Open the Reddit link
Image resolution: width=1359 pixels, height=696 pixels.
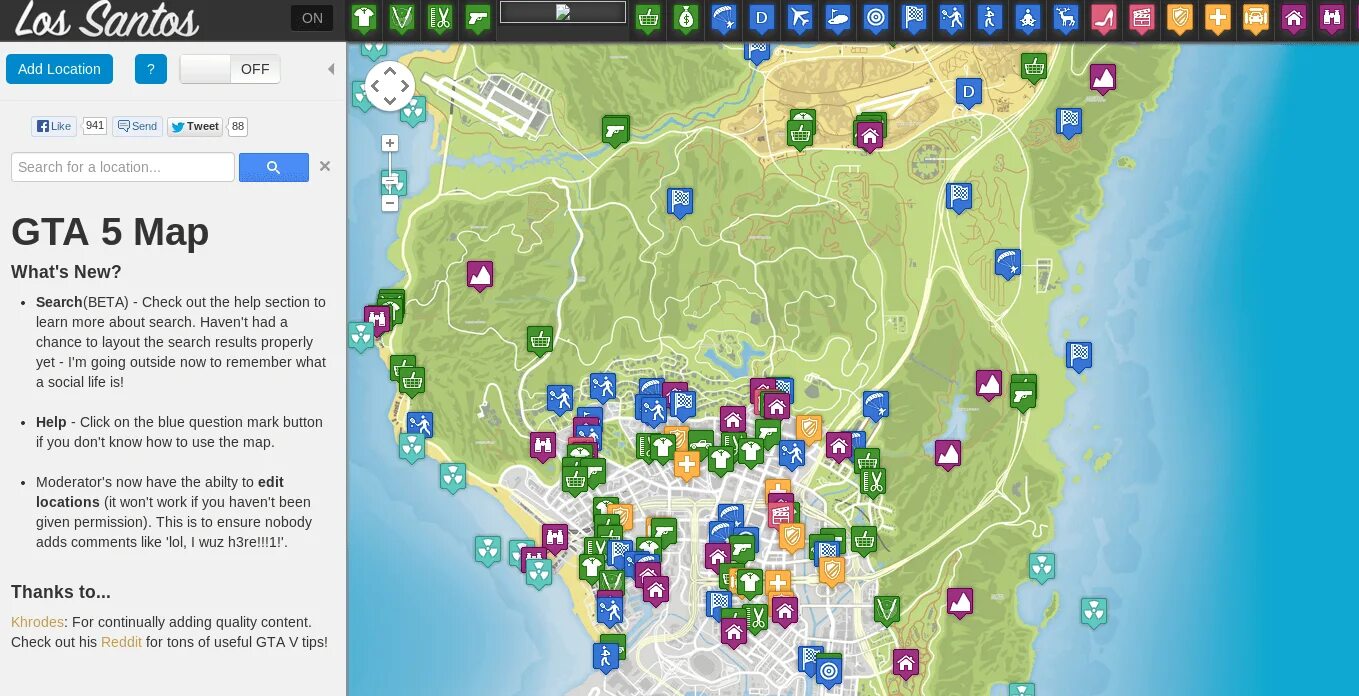121,642
